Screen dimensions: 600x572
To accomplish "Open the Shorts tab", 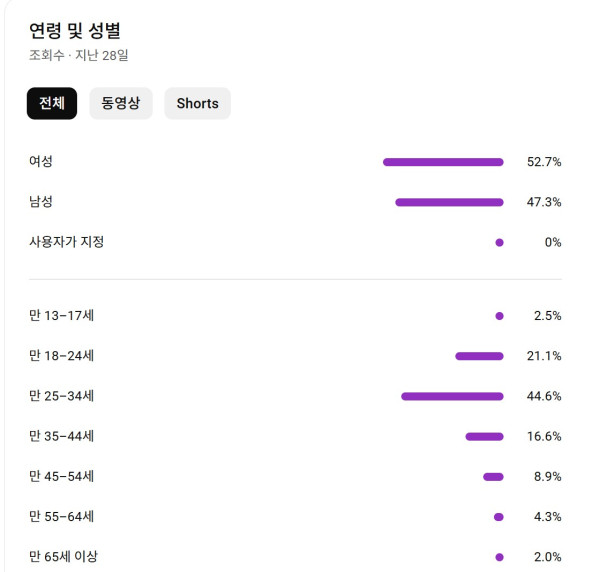I will click(x=197, y=104).
